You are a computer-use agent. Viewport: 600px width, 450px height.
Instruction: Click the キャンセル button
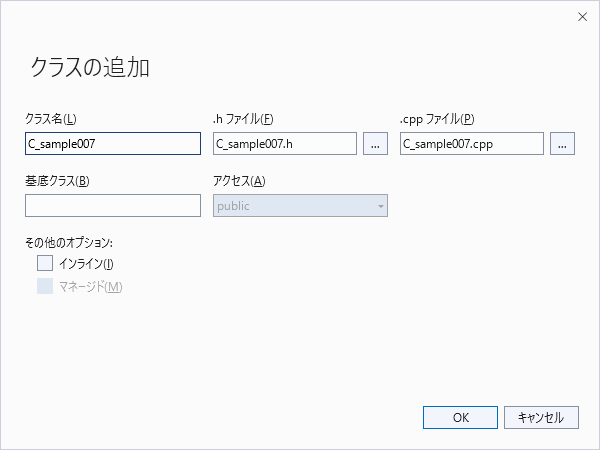(x=541, y=417)
